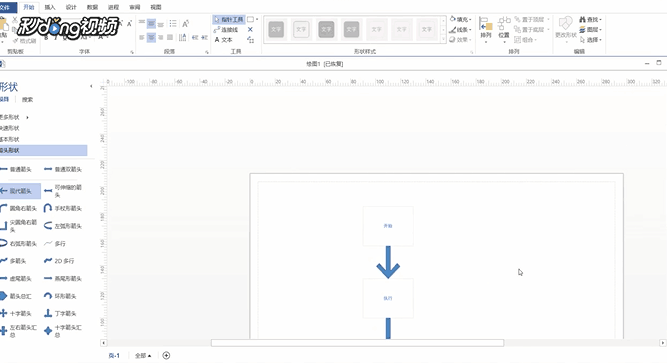Click the rotate text icon
The width and height of the screenshot is (667, 364).
pyautogui.click(x=185, y=23)
